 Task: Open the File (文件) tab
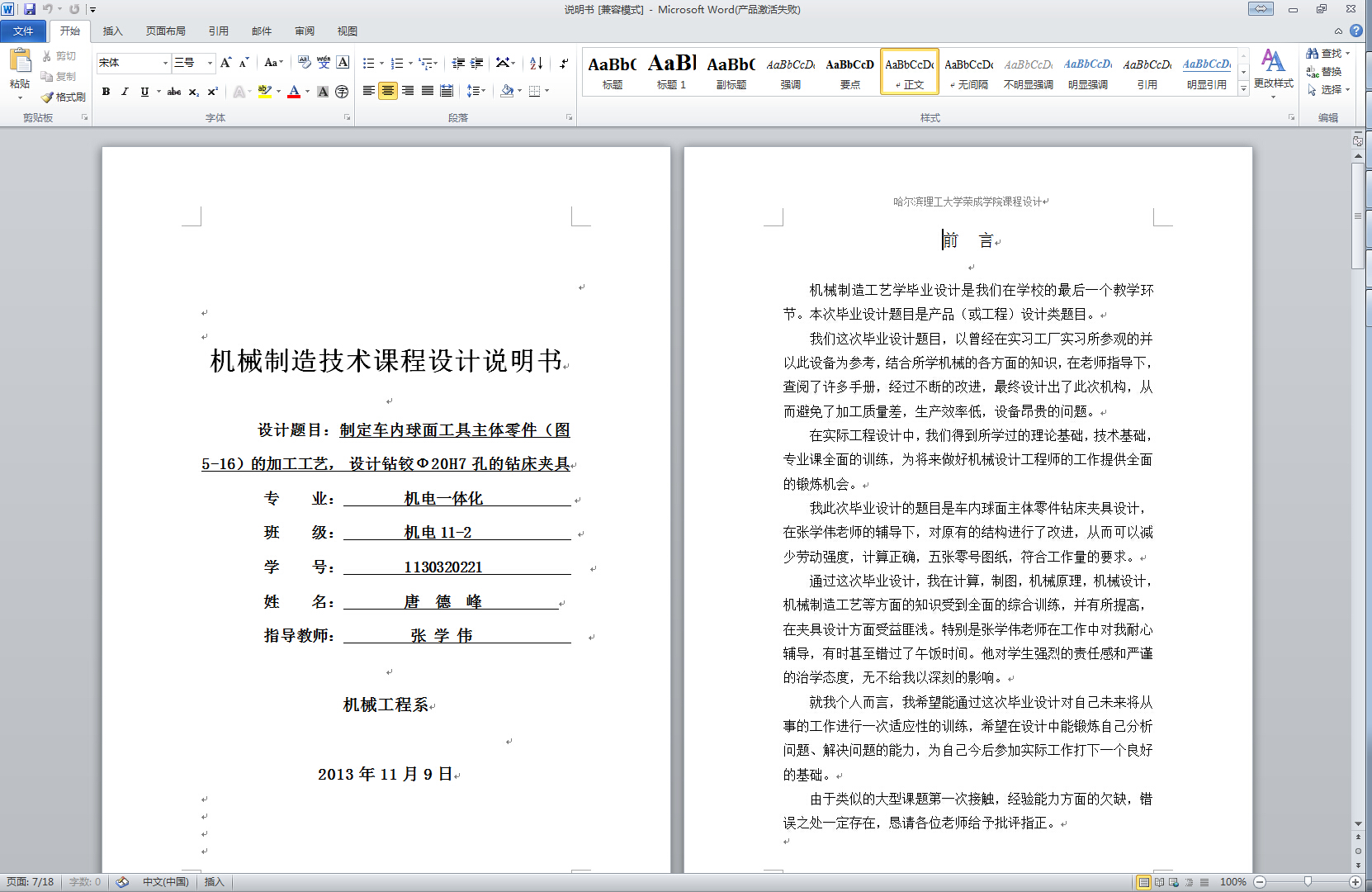point(23,31)
